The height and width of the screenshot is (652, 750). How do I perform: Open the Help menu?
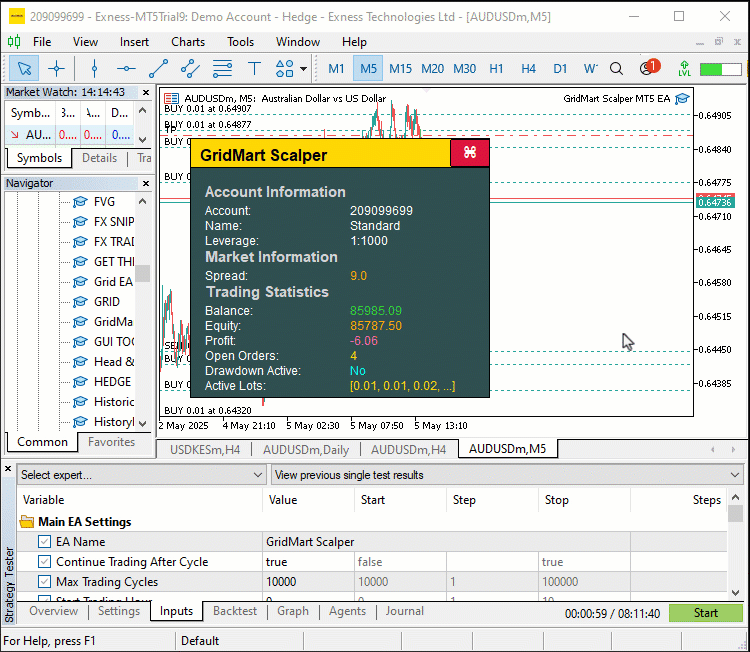(x=354, y=42)
